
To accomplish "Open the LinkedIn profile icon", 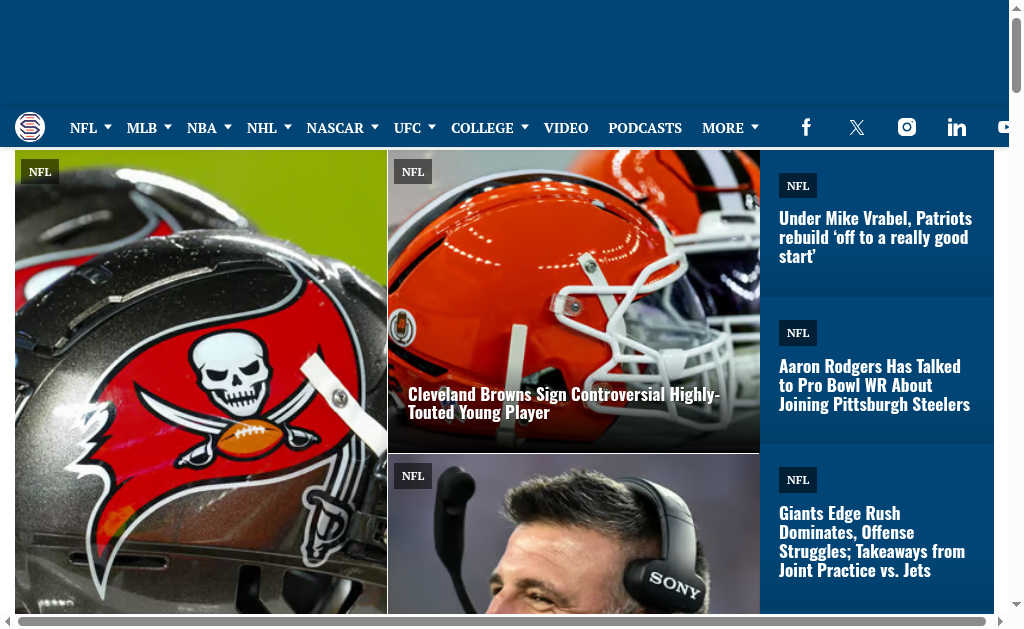I will (957, 127).
